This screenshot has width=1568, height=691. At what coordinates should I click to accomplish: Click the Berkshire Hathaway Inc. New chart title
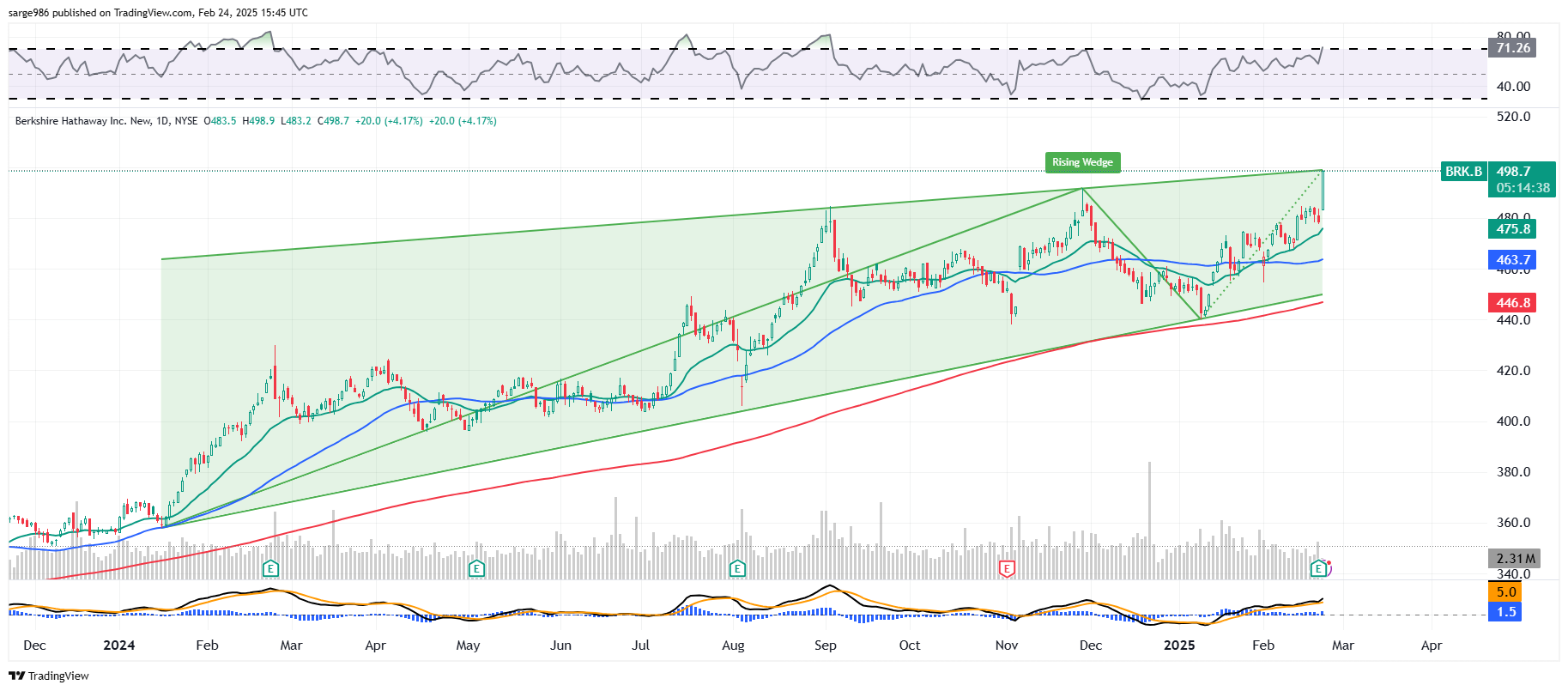[x=83, y=121]
